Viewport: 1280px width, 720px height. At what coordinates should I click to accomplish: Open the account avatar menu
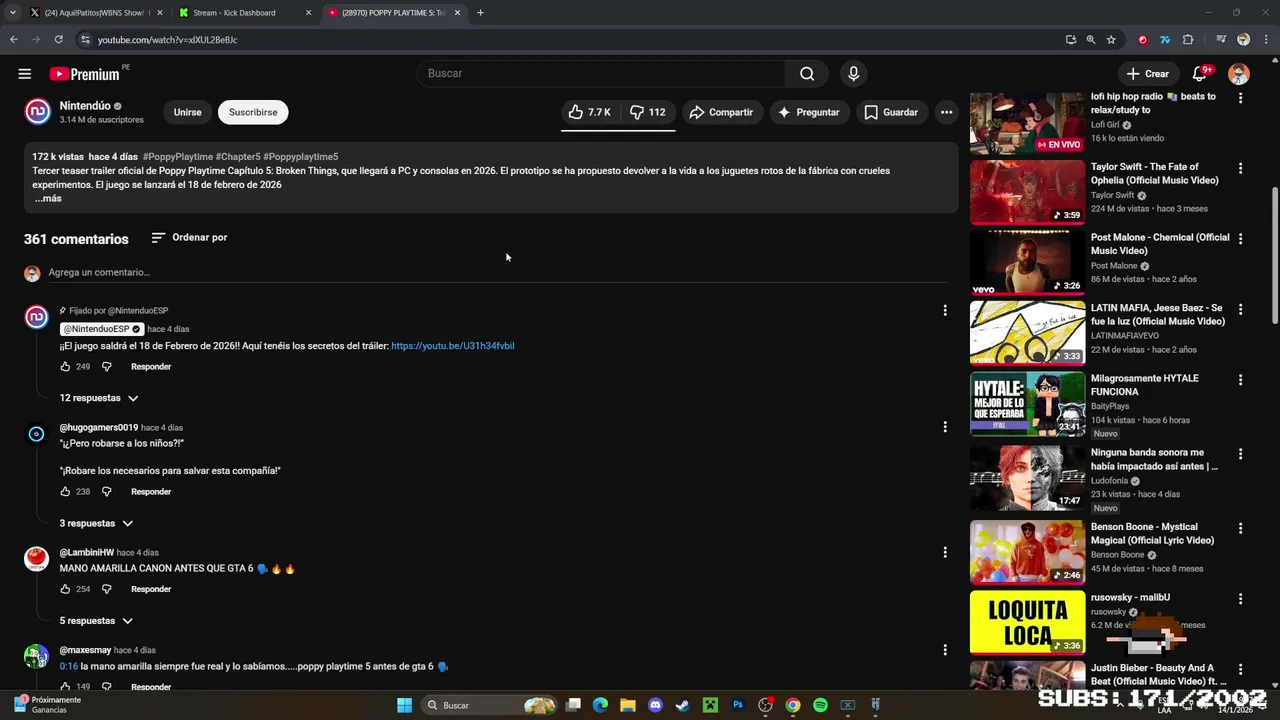point(1239,74)
